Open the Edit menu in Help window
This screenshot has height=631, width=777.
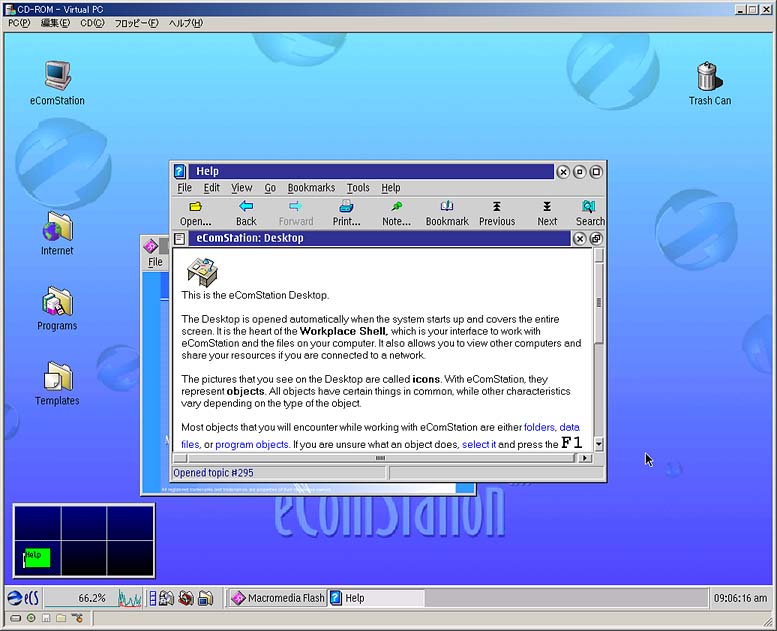[212, 188]
